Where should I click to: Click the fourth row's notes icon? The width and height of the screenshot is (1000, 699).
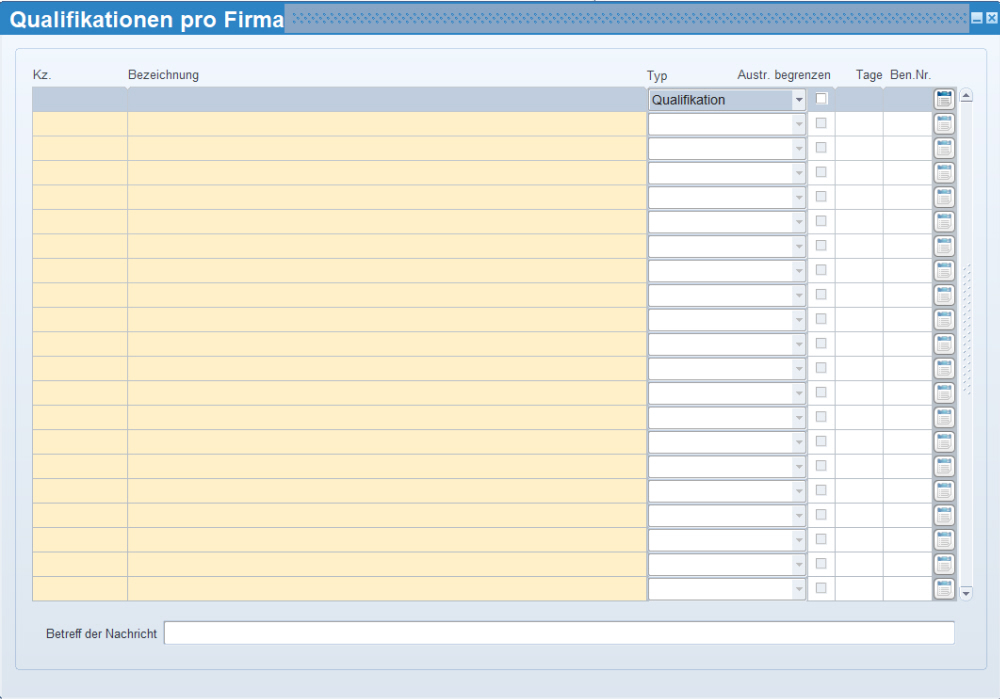pos(944,173)
